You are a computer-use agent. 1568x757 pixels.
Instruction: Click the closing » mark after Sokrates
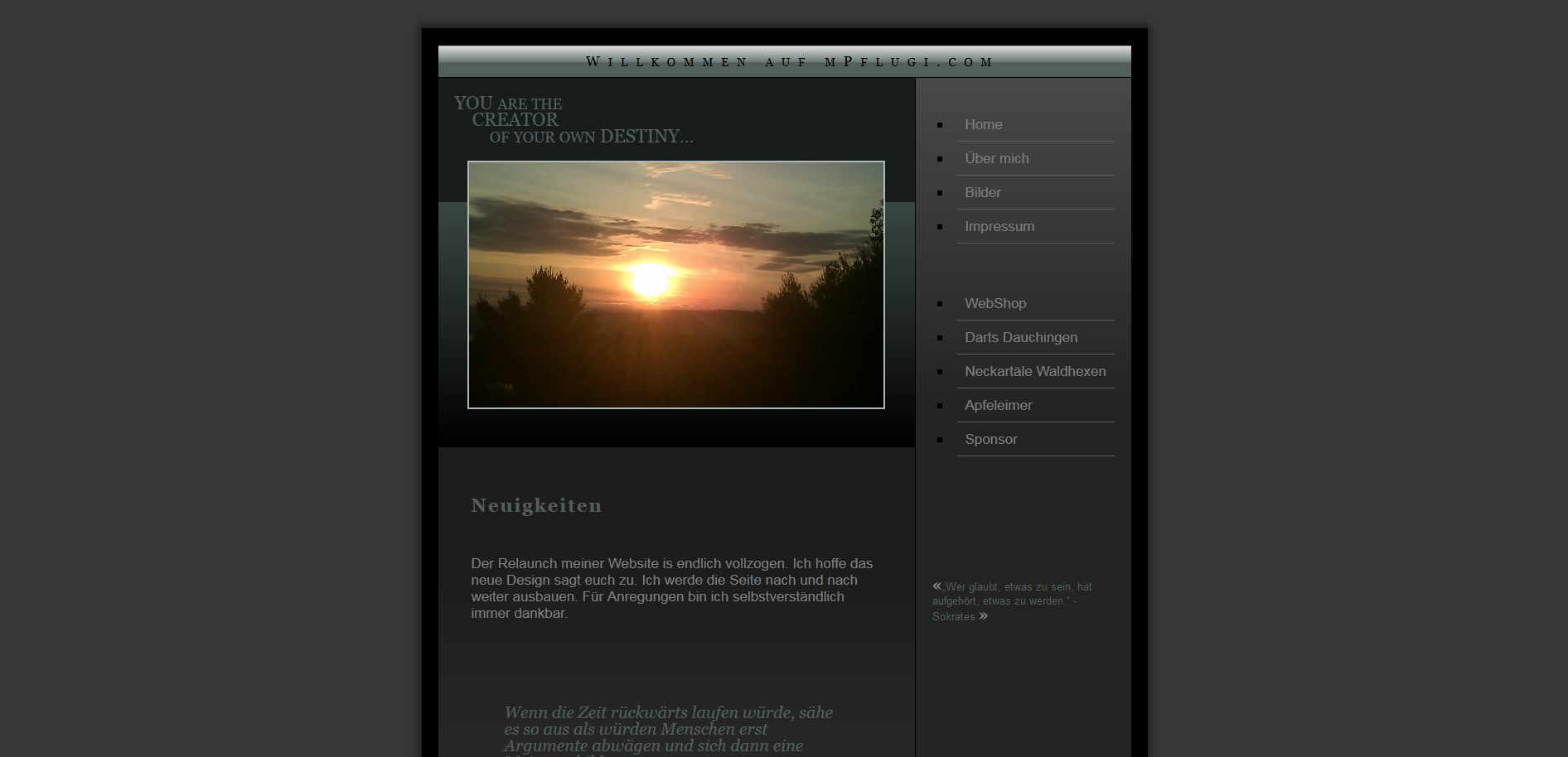point(983,616)
